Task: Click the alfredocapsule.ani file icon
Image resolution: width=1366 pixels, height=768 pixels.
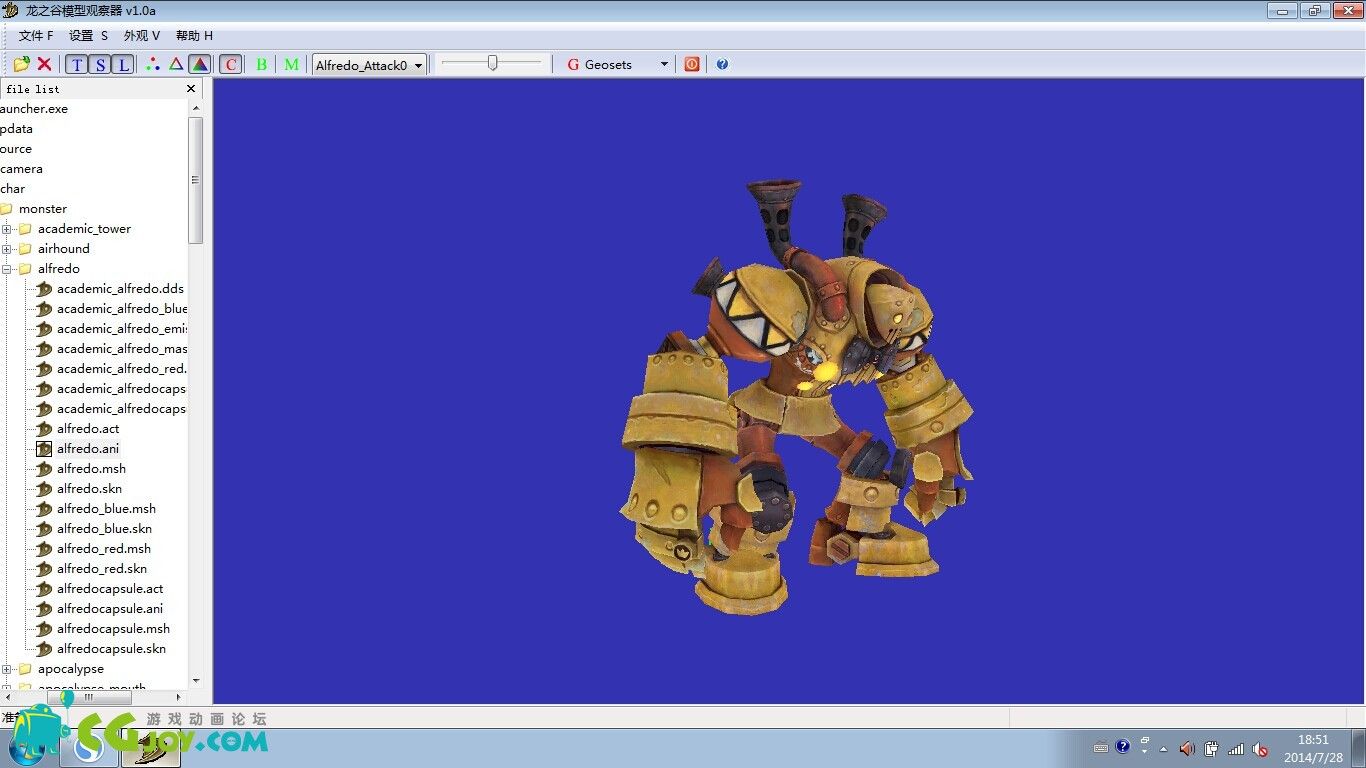Action: [44, 609]
